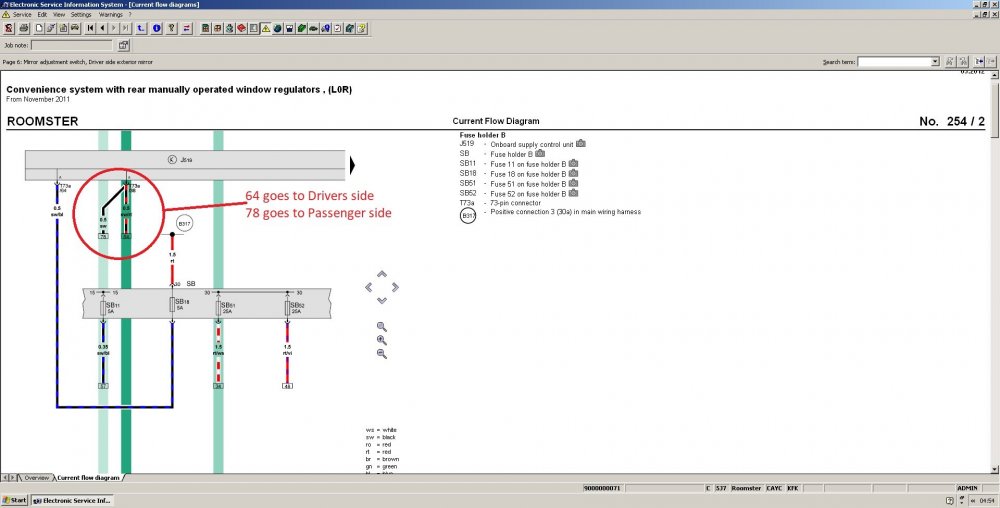The height and width of the screenshot is (508, 1000).
Task: Click the car icon in the toolbar
Action: click(x=75, y=28)
